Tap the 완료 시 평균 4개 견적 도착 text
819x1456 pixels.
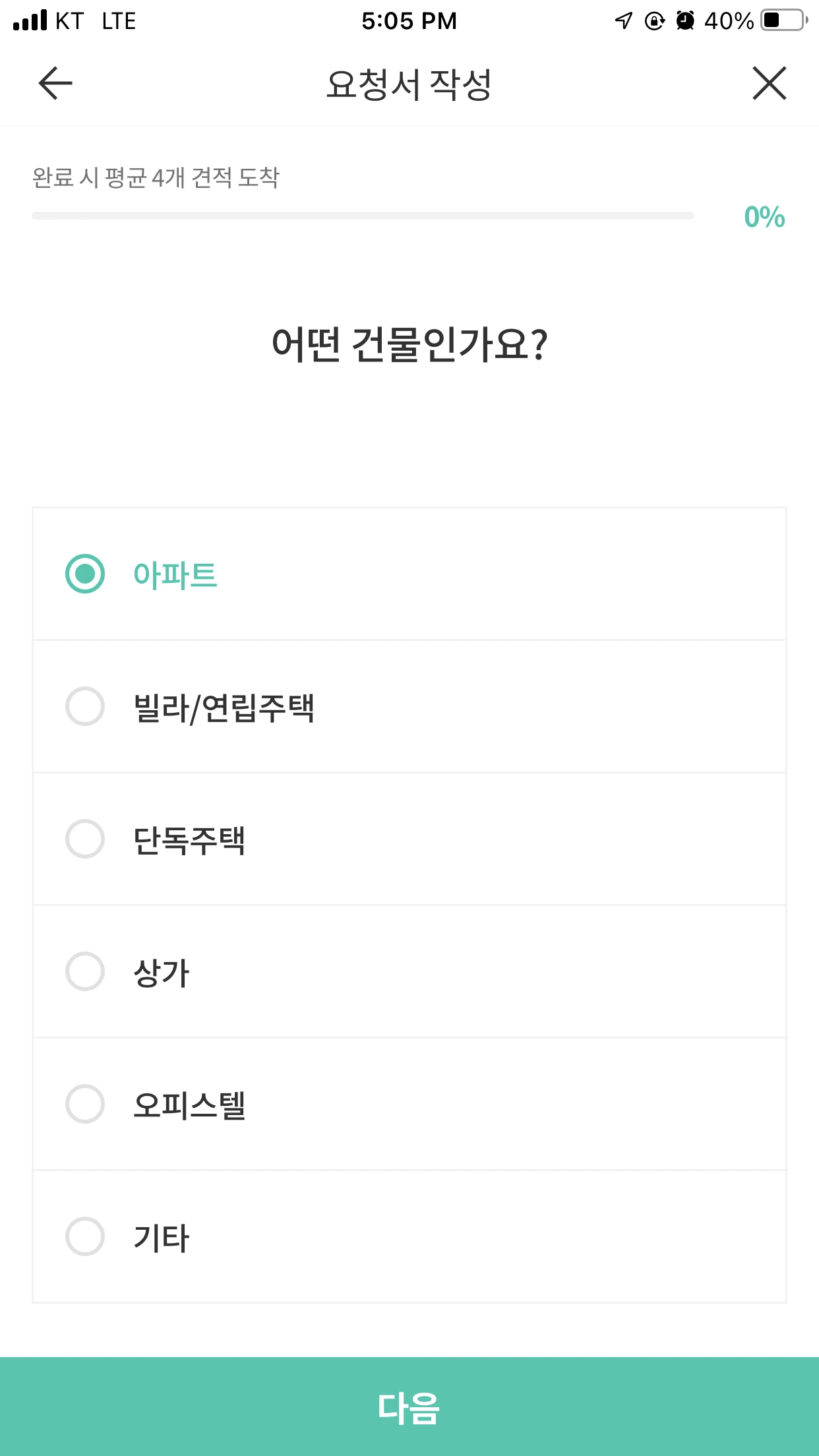[156, 177]
